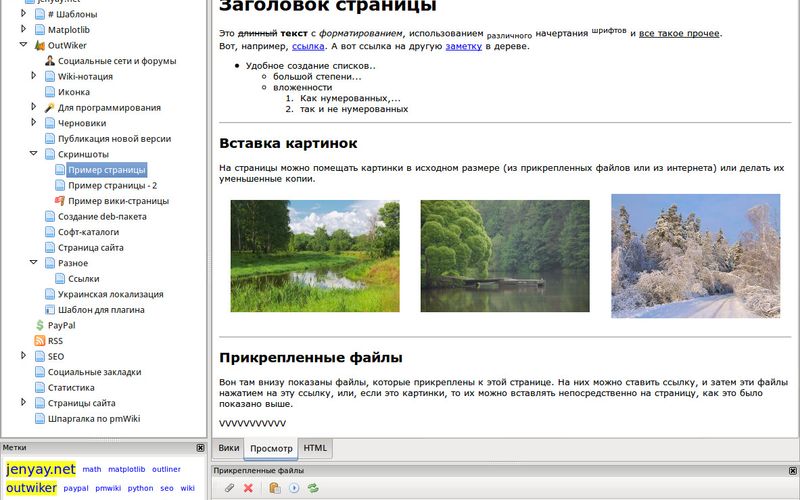This screenshot has height=500, width=800.
Task: Click the green refresh attachments icon
Action: [313, 488]
